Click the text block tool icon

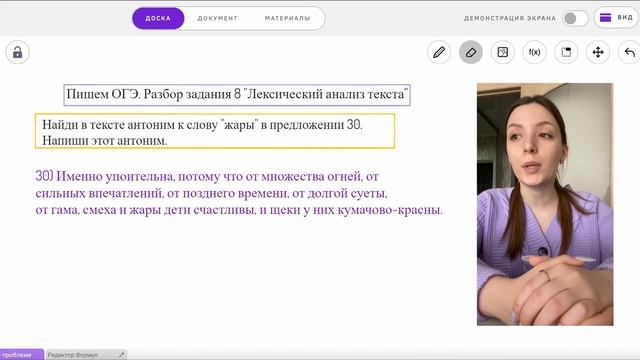click(x=566, y=52)
